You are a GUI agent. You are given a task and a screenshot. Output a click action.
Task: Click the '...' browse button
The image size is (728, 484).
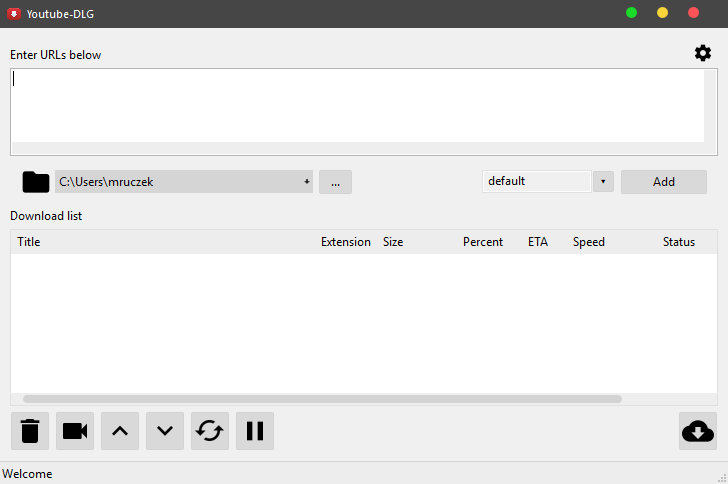coord(335,182)
